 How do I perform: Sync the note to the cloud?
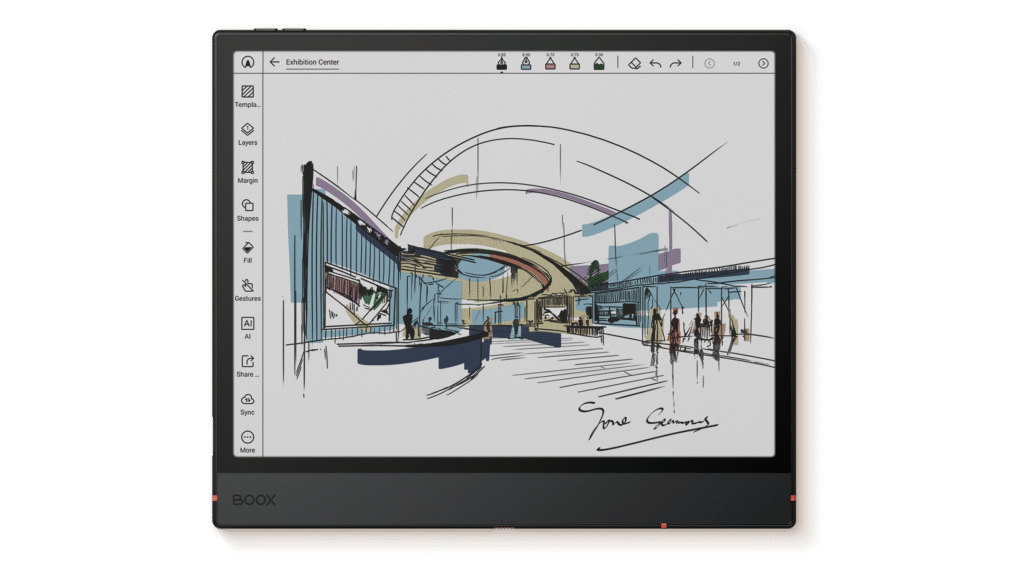pos(247,400)
